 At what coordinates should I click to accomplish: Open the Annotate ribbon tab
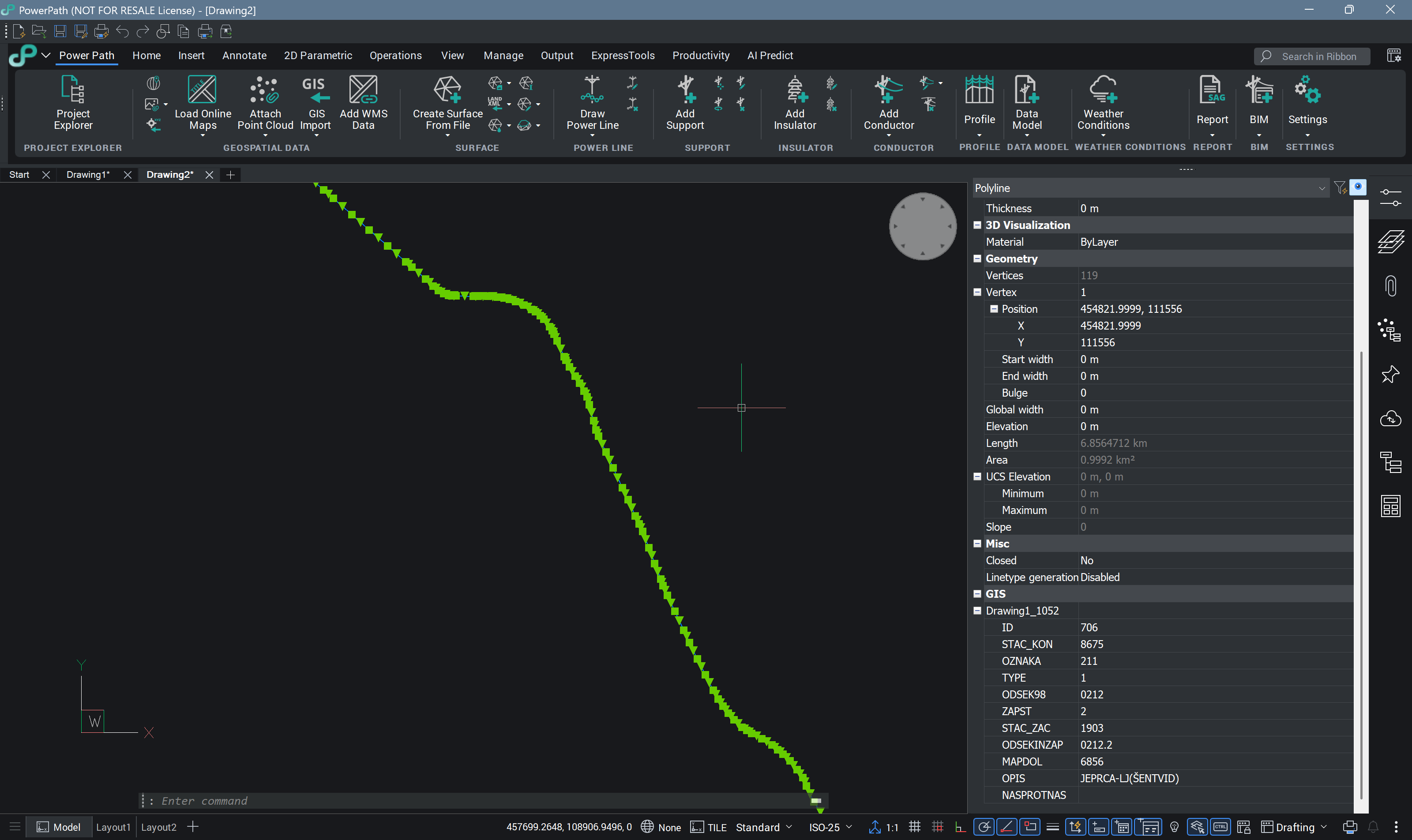(244, 56)
